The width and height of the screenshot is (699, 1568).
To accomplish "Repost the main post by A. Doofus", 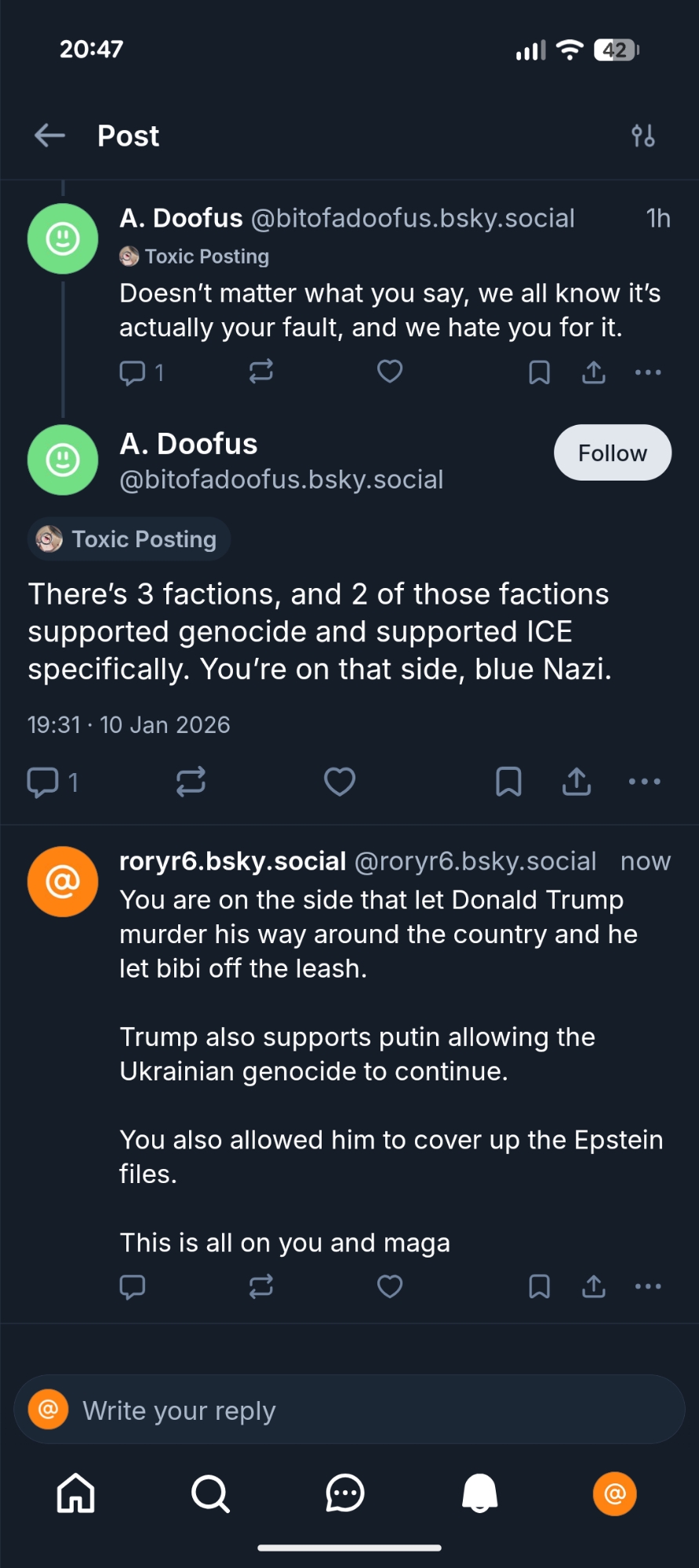I will 191,782.
